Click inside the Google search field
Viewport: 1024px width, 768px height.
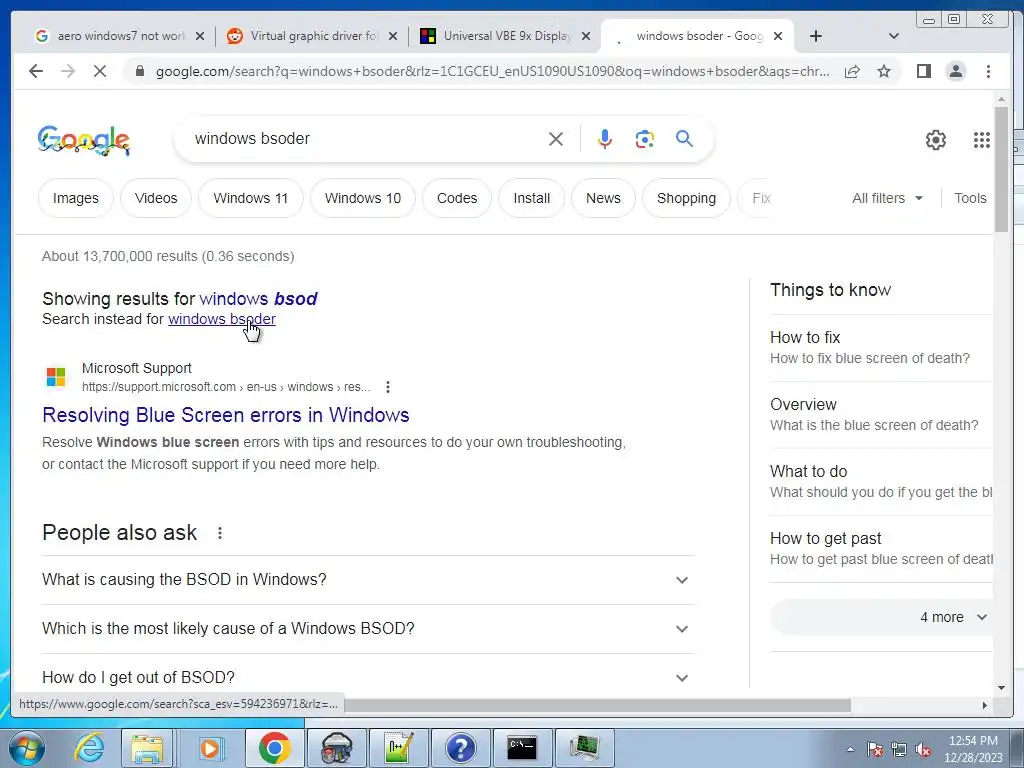pos(366,138)
